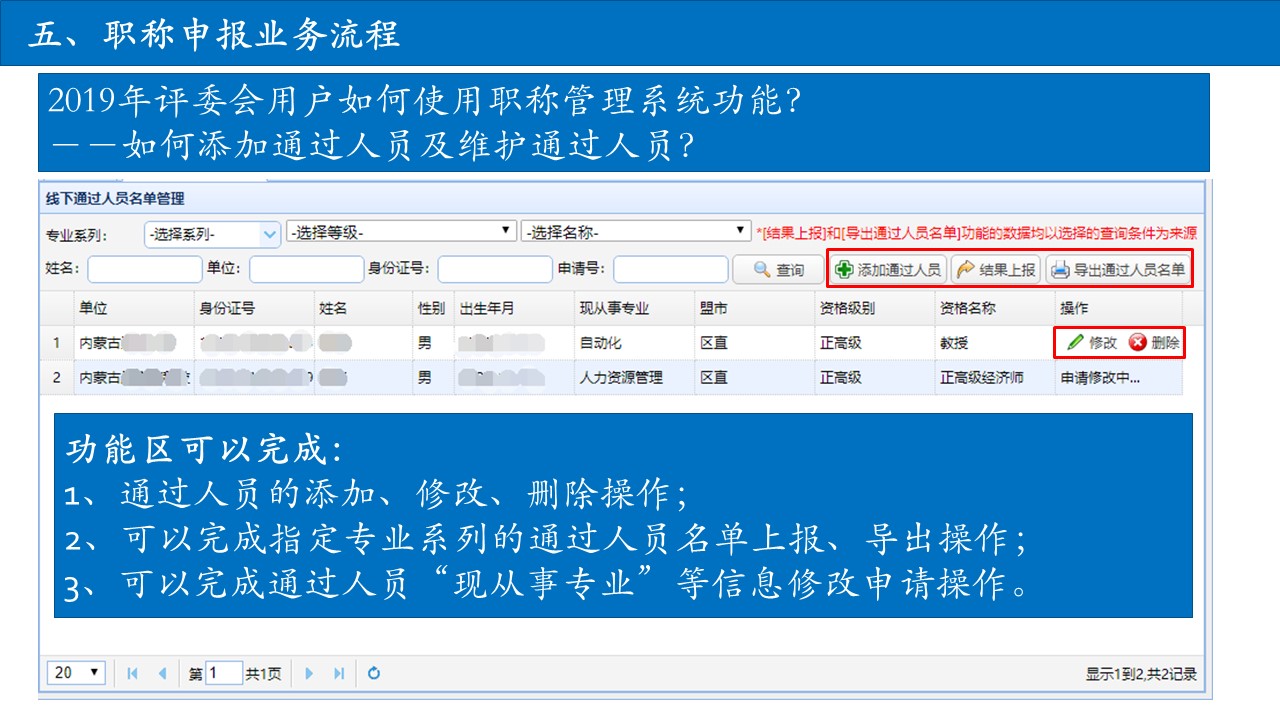Screen dimensions: 1280x720
Task: Refresh the list with the reload icon
Action: pos(374,673)
